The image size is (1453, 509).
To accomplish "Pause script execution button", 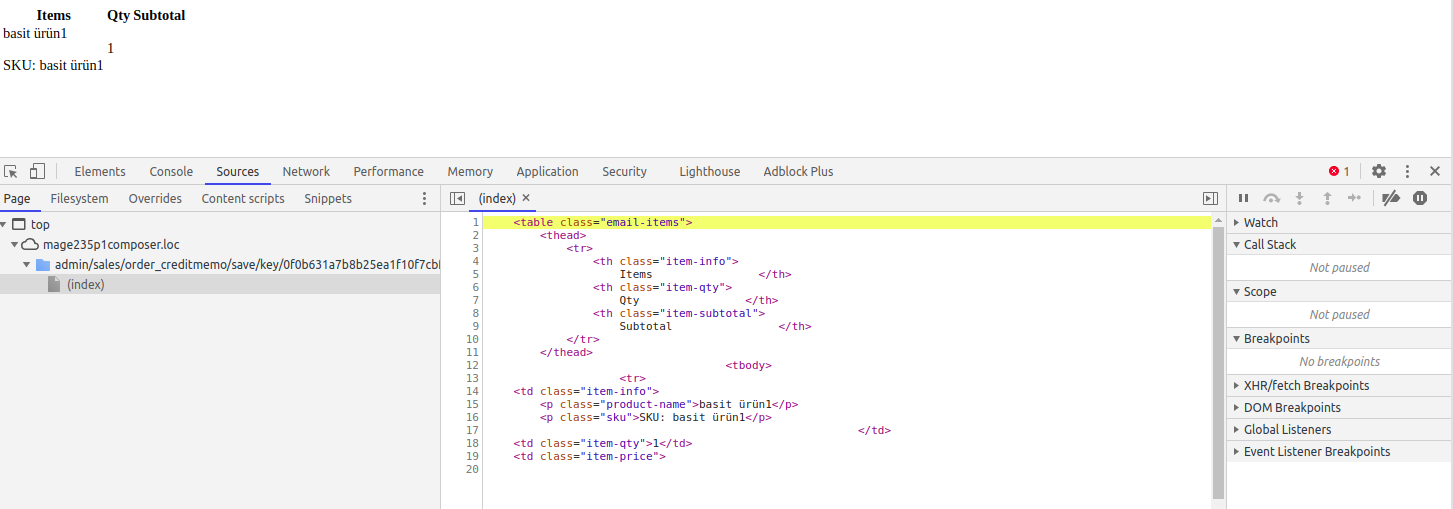I will [1244, 198].
